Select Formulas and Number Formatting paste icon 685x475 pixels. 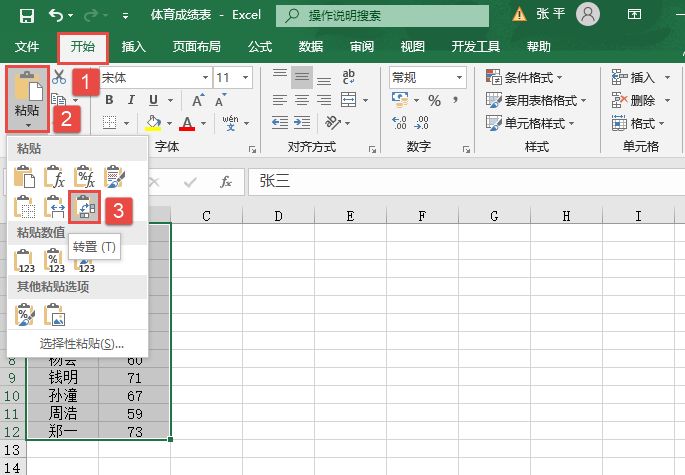tap(84, 177)
